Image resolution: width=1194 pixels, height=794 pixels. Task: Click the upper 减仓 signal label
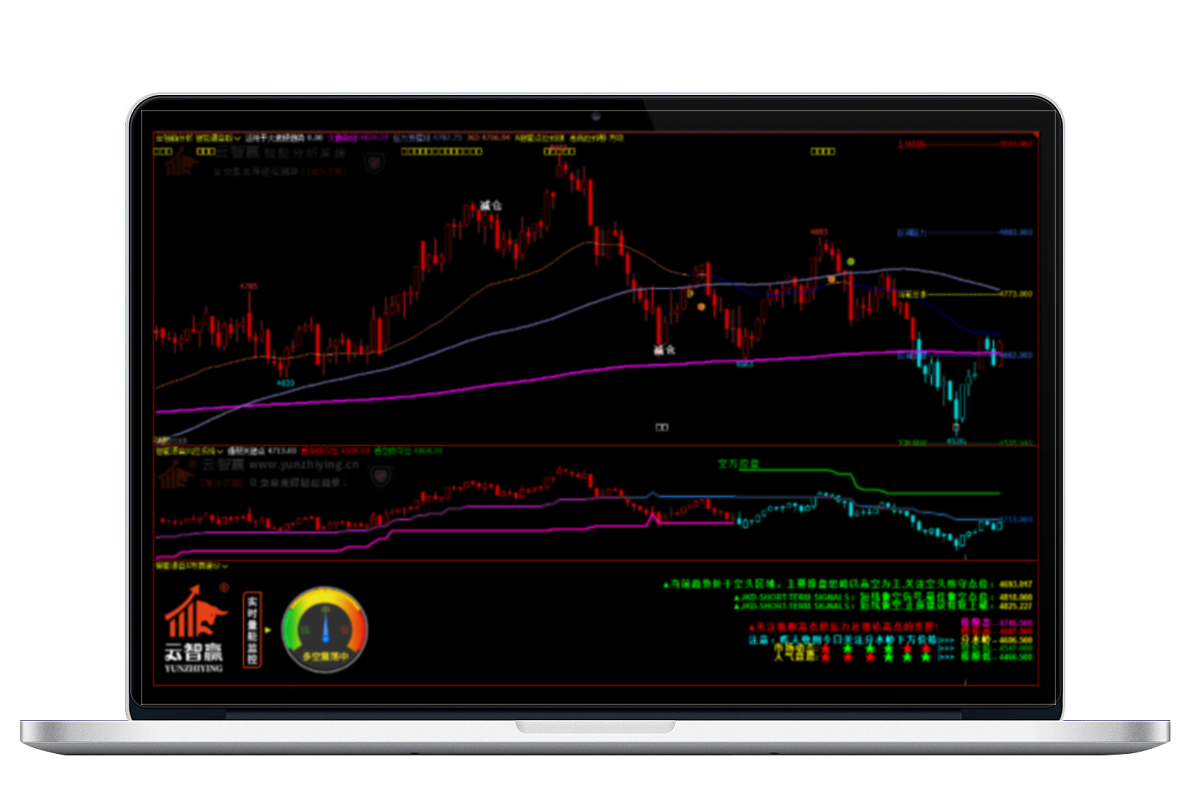[x=488, y=205]
